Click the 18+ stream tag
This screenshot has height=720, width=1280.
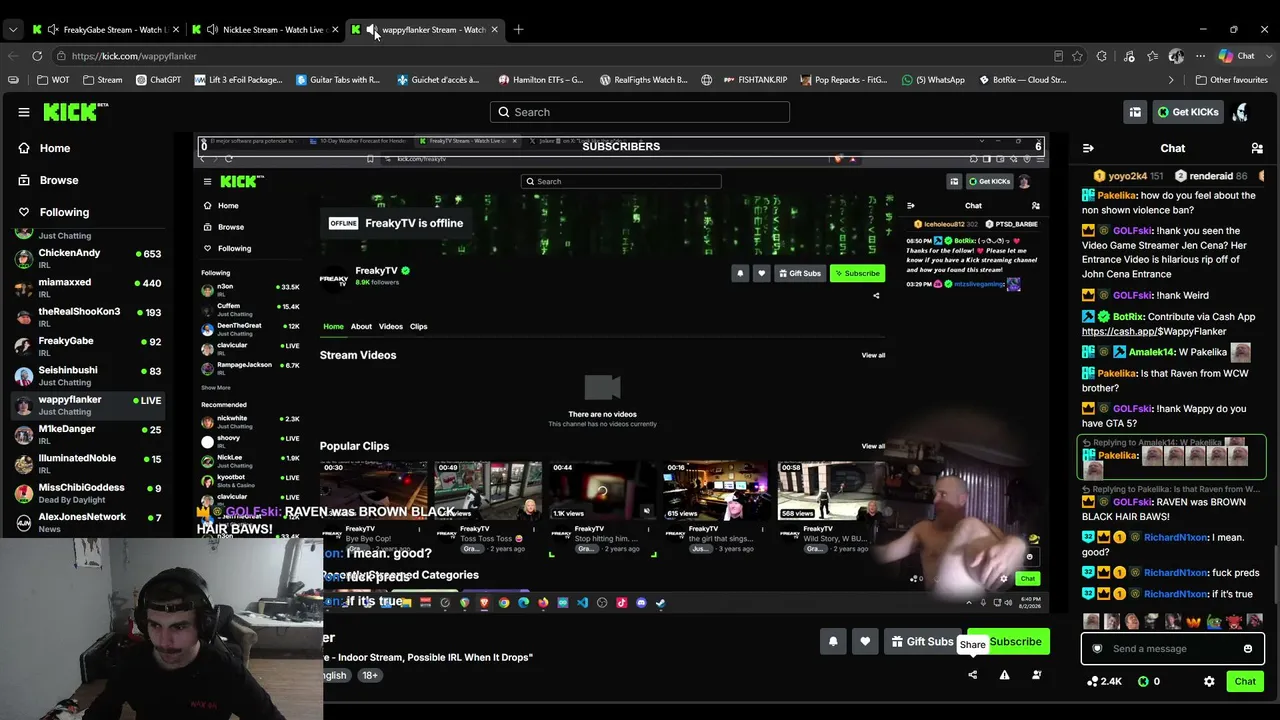pos(370,675)
